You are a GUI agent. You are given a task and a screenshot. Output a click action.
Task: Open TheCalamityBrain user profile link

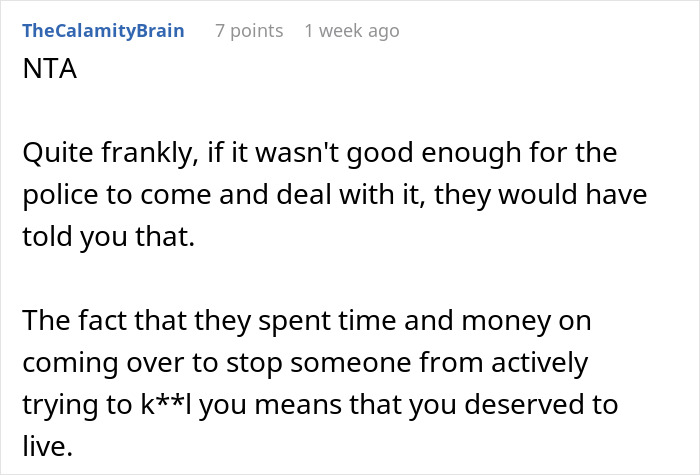[x=103, y=31]
